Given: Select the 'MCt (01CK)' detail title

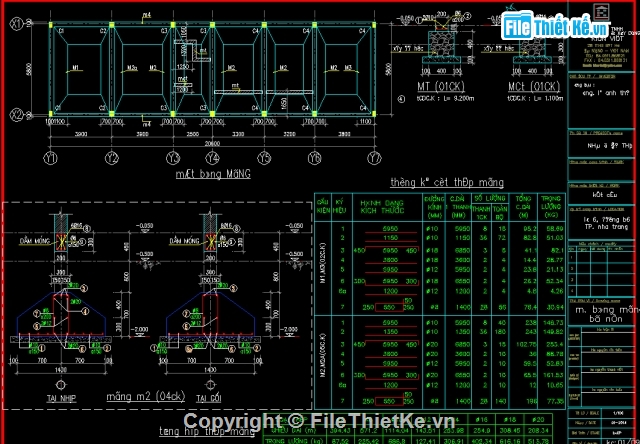Looking at the screenshot, I should tap(533, 87).
